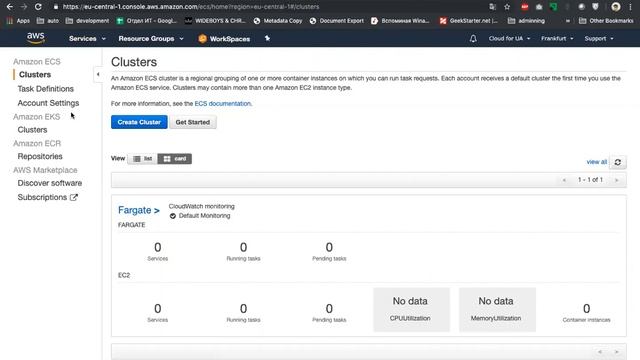
Task: Switch to card view
Action: [x=175, y=158]
